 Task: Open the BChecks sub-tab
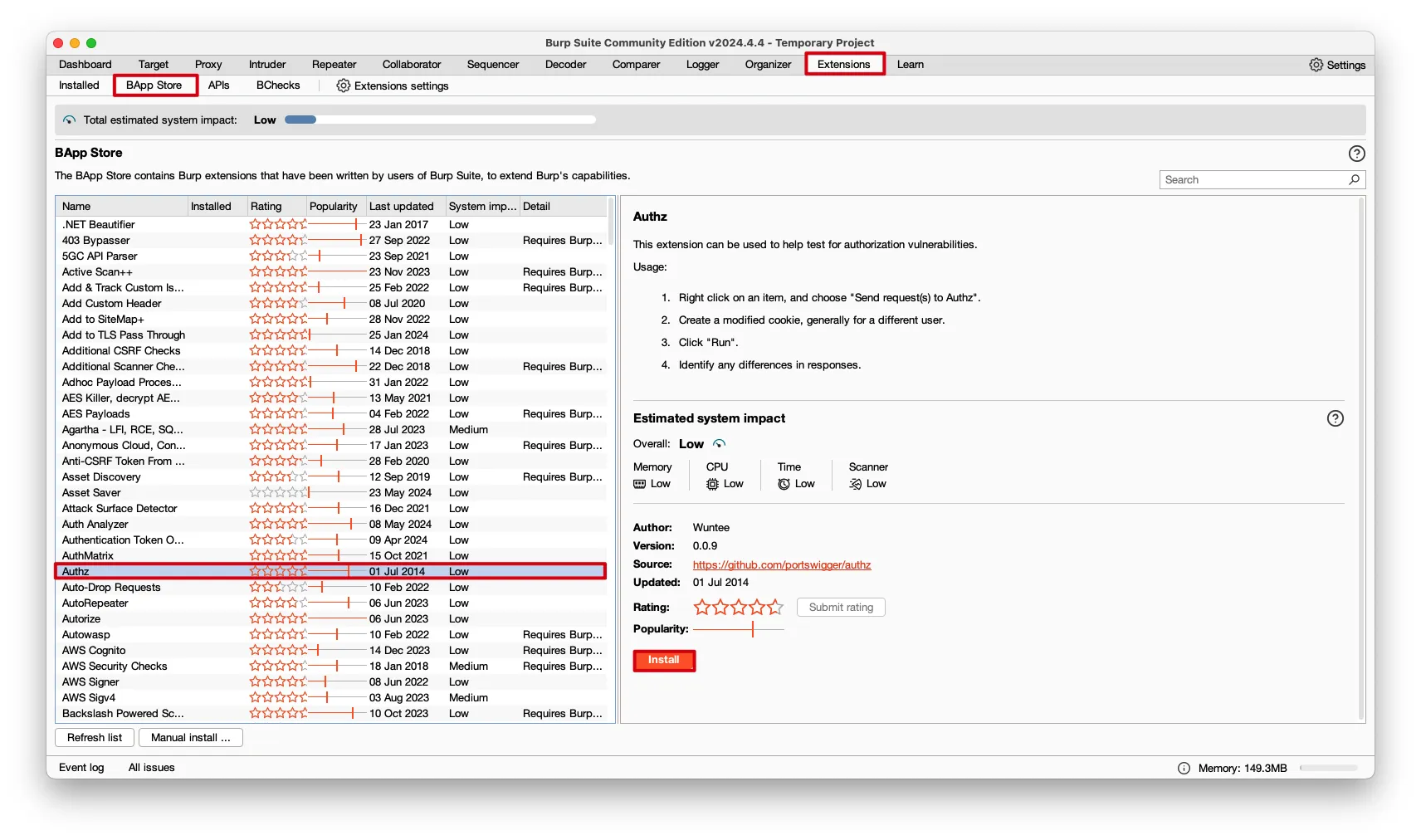tap(278, 85)
